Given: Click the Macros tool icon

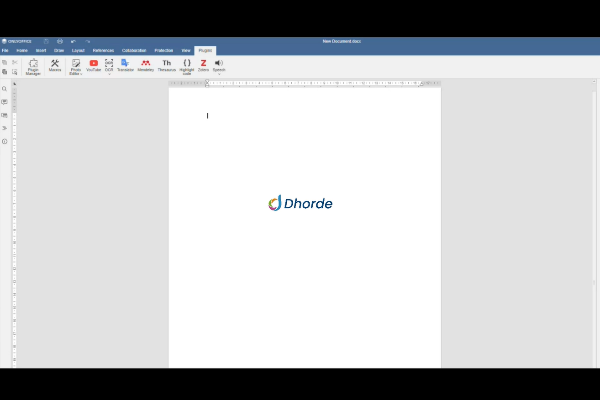Looking at the screenshot, I should (55, 66).
